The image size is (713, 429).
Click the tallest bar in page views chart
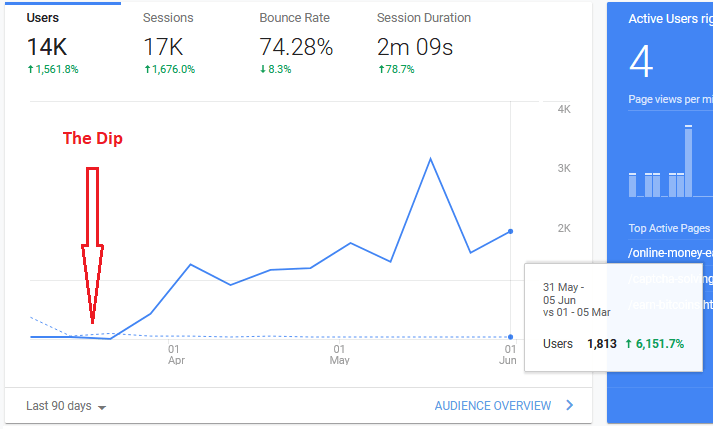point(688,161)
